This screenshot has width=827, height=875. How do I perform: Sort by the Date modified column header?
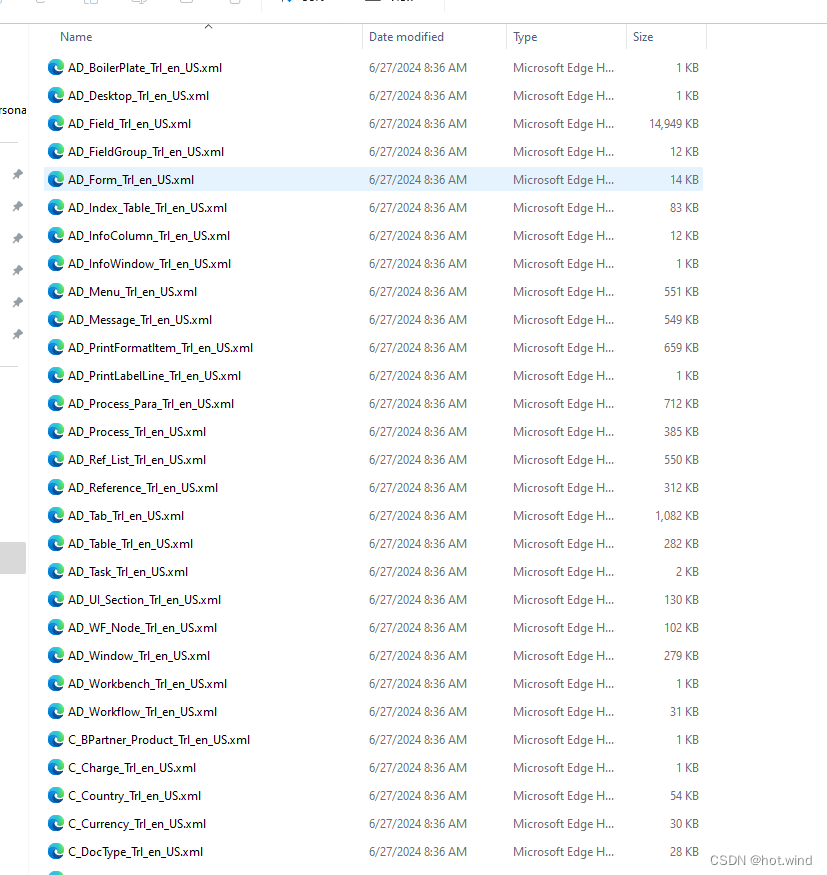click(406, 37)
